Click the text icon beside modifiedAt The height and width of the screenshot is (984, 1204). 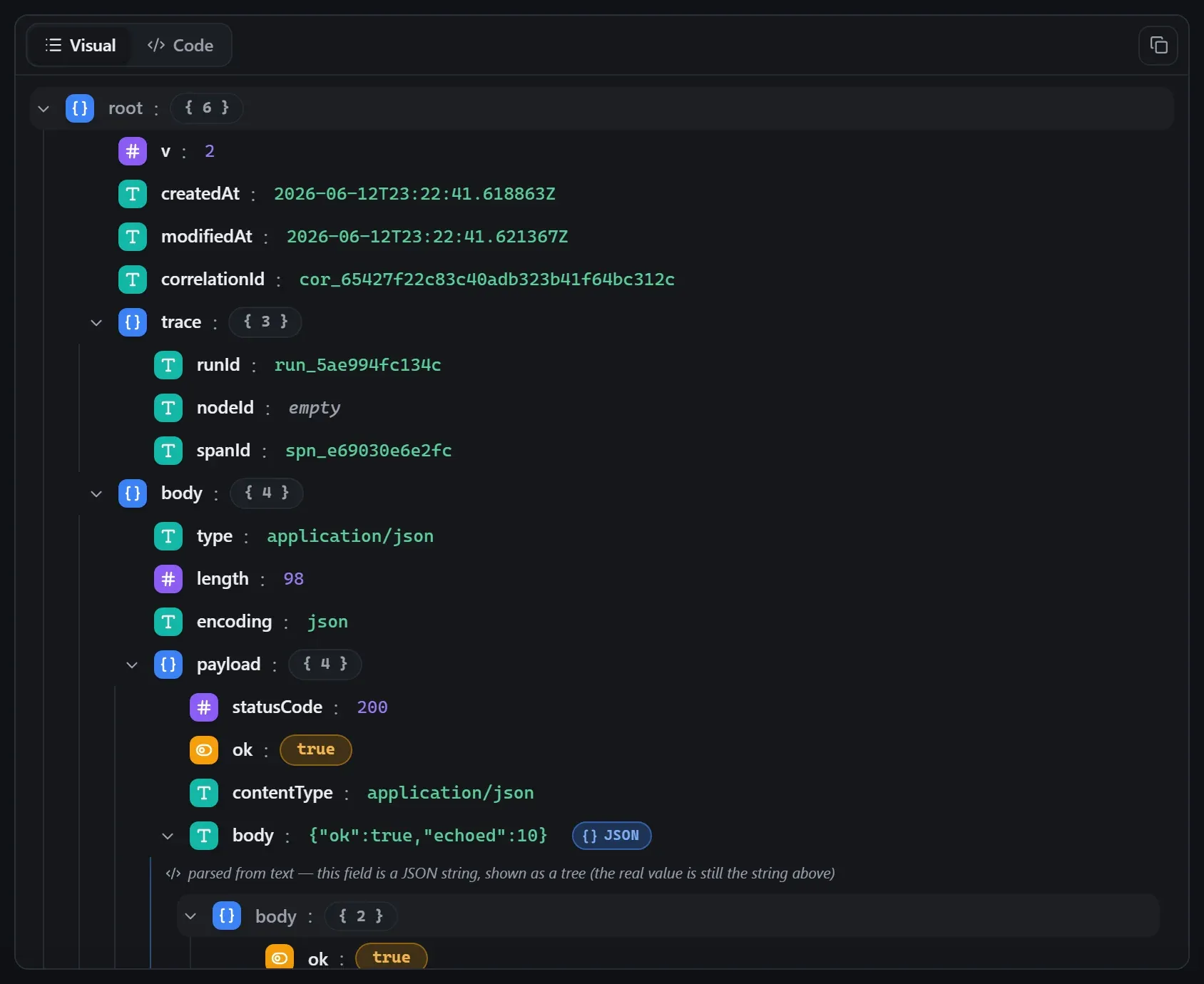coord(133,237)
